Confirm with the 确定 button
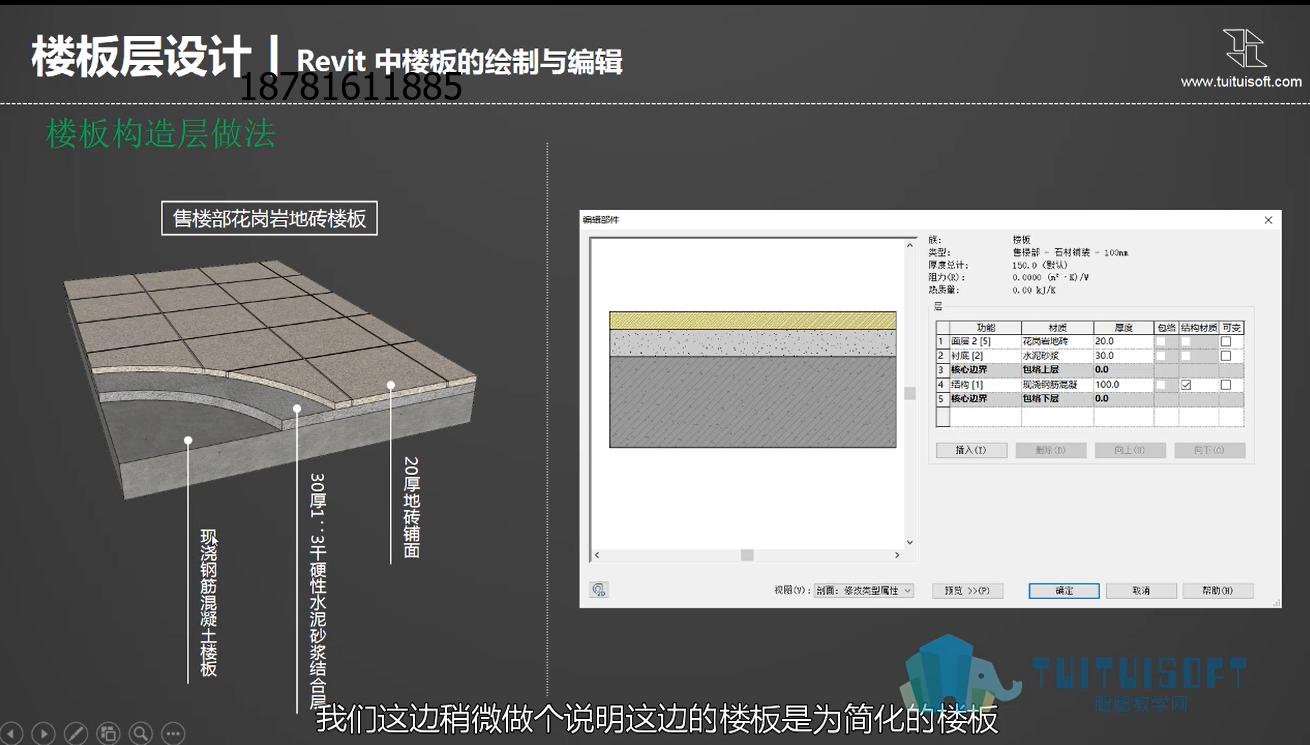 [x=1064, y=591]
